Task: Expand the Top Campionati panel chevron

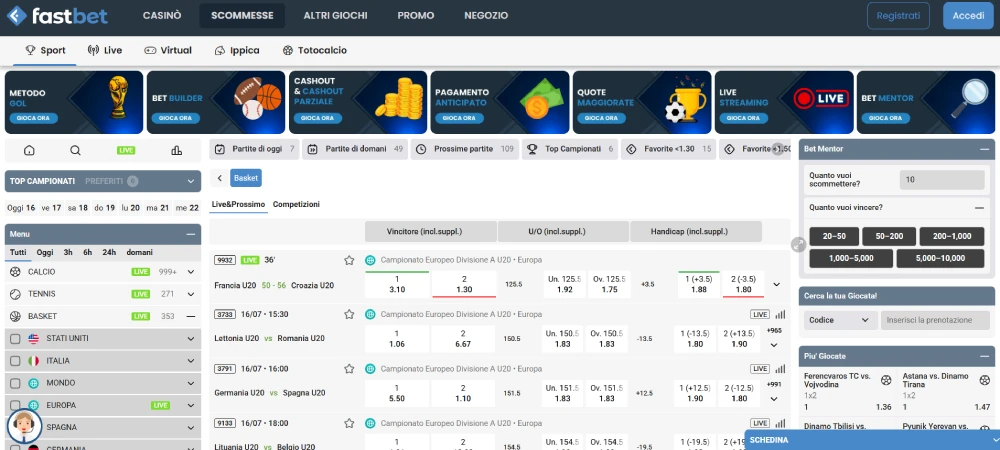Action: 191,182
